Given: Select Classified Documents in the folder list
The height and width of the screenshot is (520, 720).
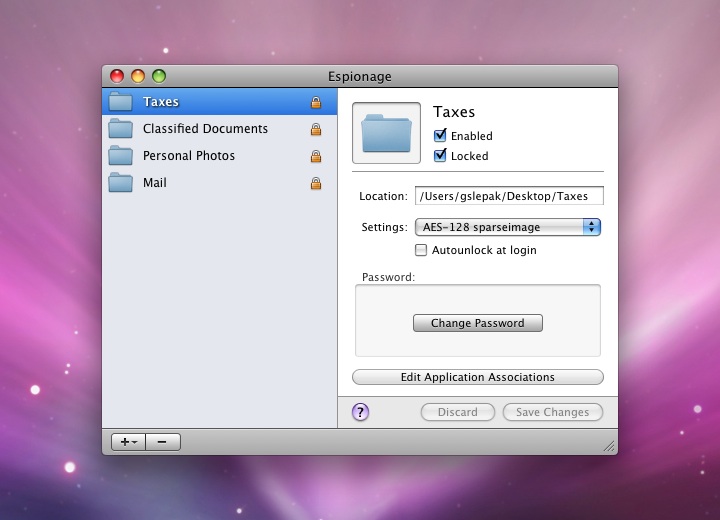Looking at the screenshot, I should tap(205, 129).
